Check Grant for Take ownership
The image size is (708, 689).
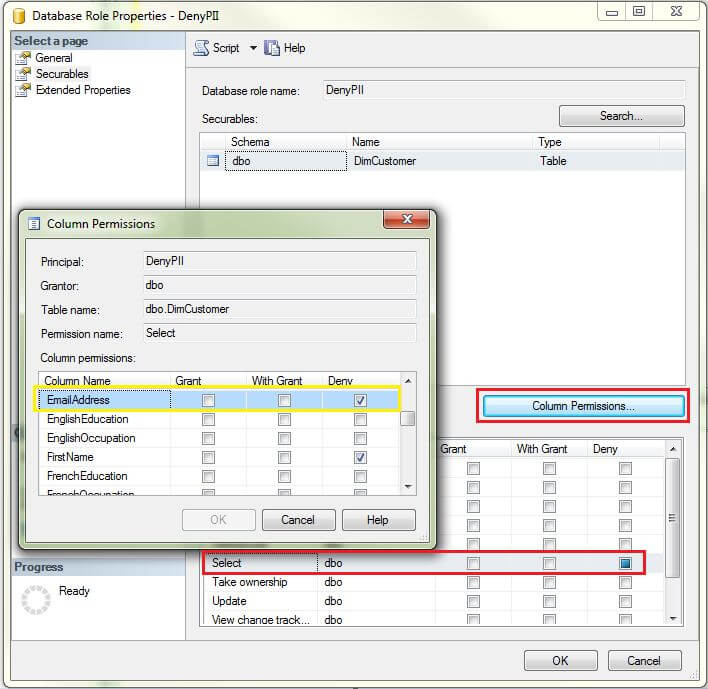point(473,582)
